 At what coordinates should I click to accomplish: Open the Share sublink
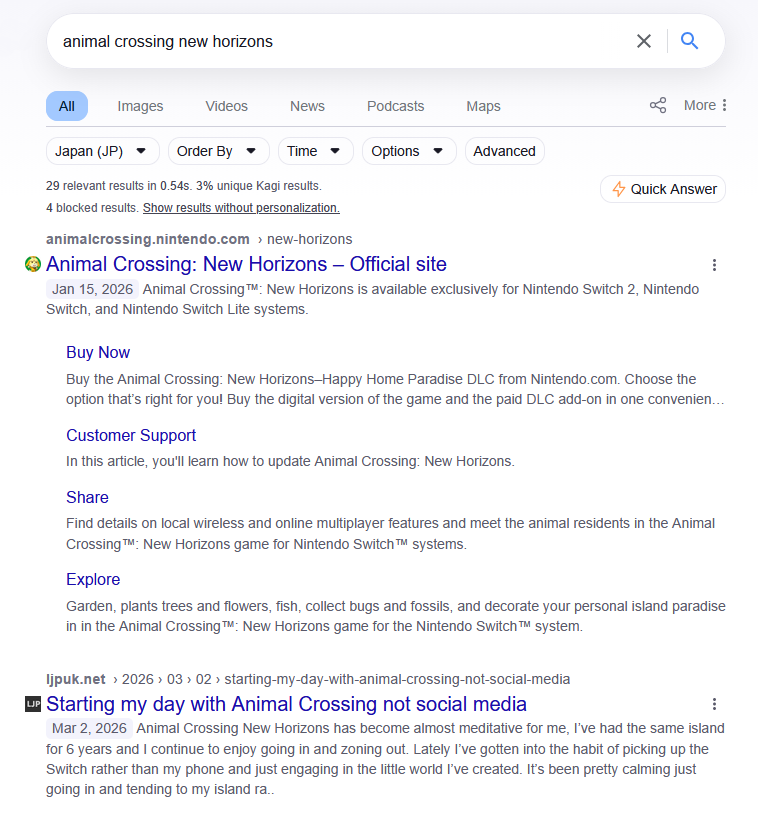(x=87, y=497)
